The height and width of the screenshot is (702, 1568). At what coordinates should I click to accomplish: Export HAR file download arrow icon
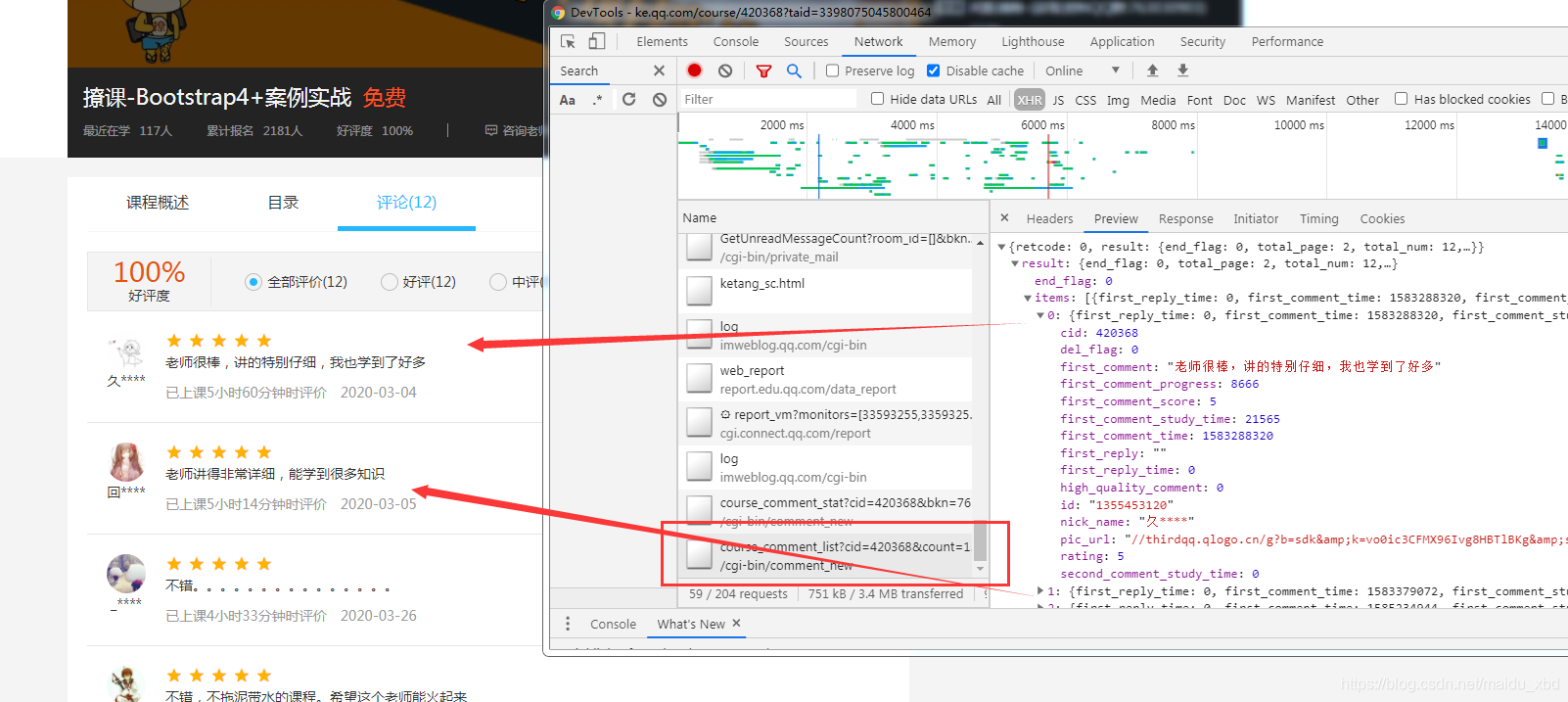1182,70
